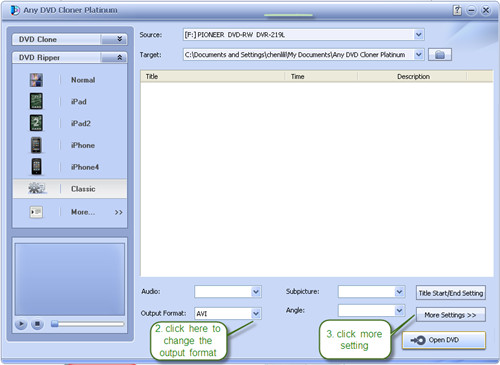
Task: Click Title Start/End Setting button
Action: 451,293
